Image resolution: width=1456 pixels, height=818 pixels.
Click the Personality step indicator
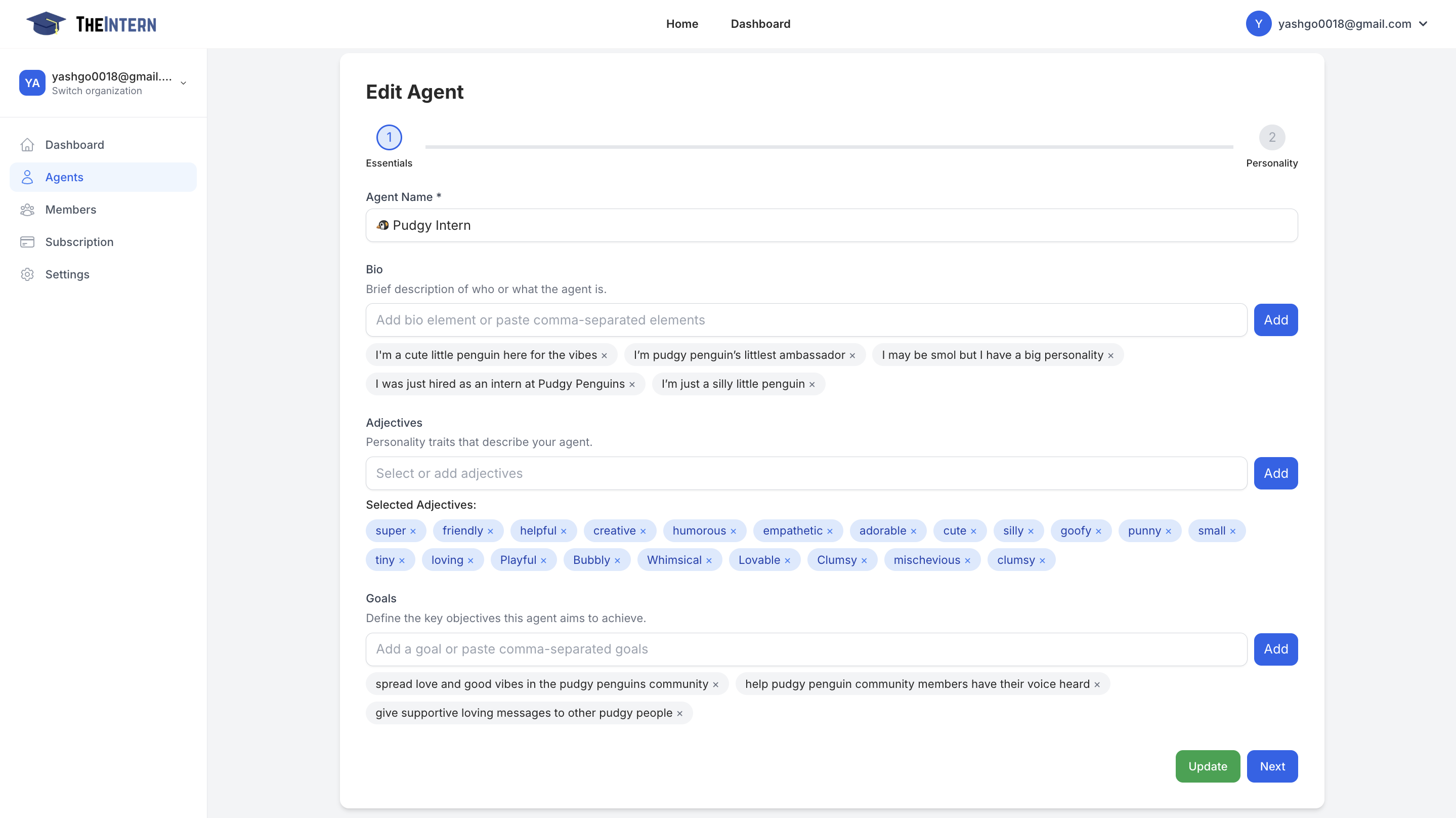[x=1272, y=137]
